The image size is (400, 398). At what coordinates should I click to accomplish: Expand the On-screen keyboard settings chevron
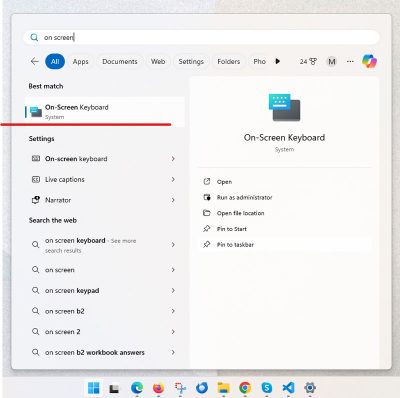(x=173, y=159)
